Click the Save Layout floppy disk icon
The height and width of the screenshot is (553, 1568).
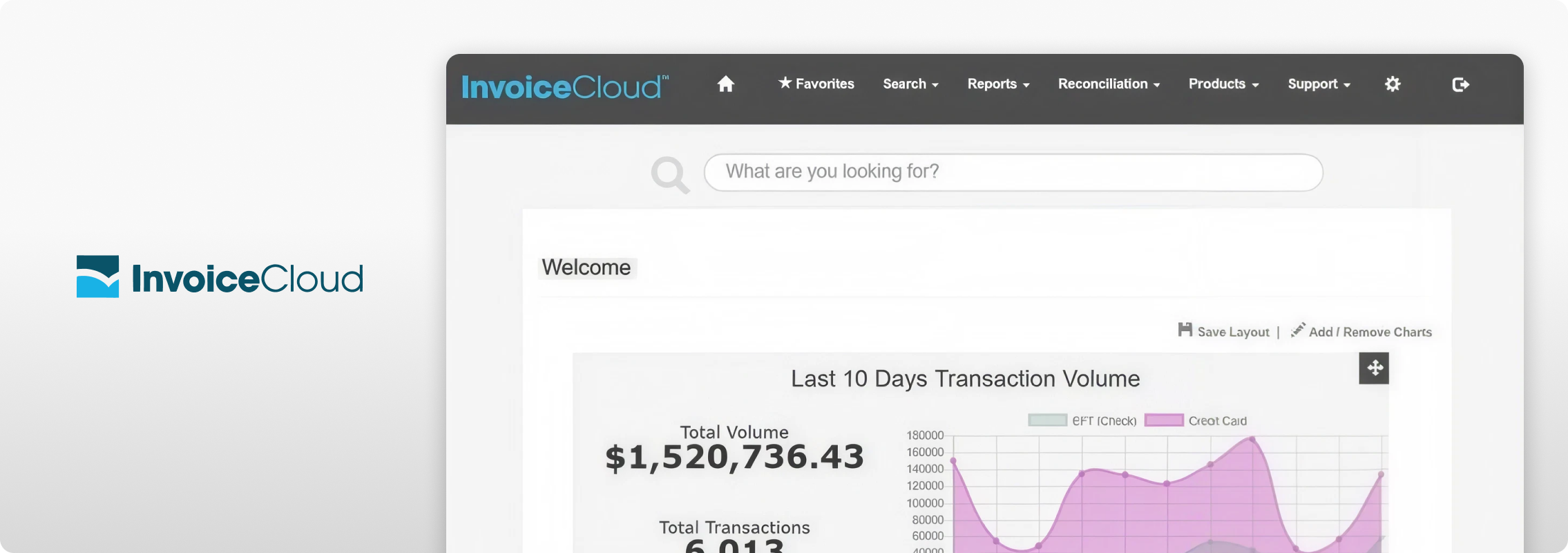[1185, 330]
